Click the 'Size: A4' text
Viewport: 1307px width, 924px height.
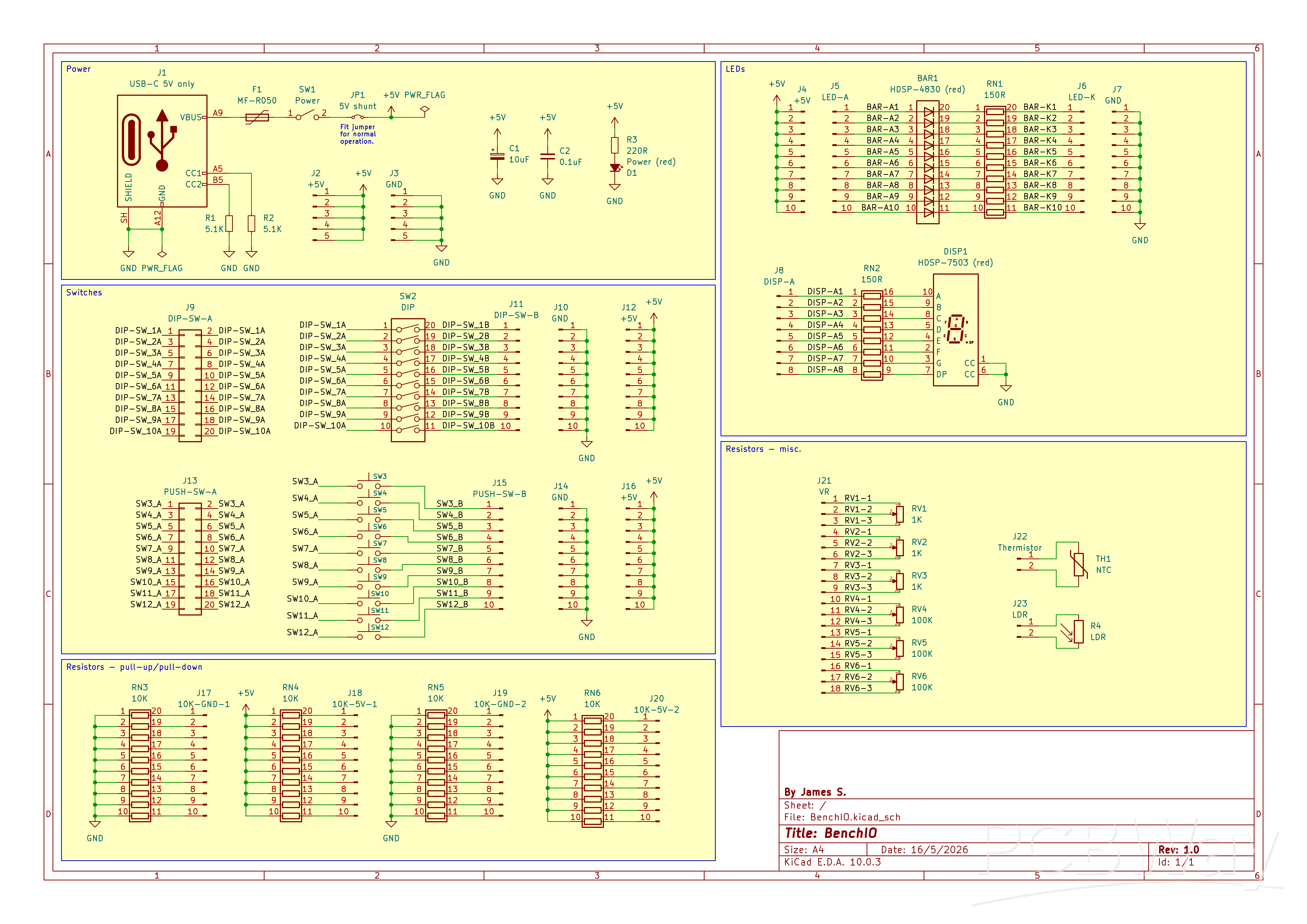click(804, 850)
